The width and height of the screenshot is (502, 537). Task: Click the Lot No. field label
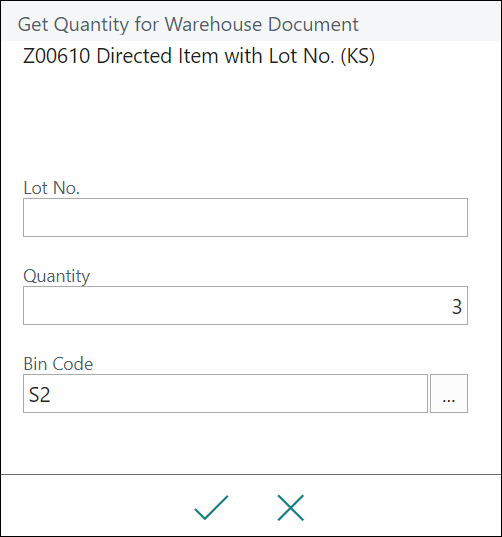(51, 188)
